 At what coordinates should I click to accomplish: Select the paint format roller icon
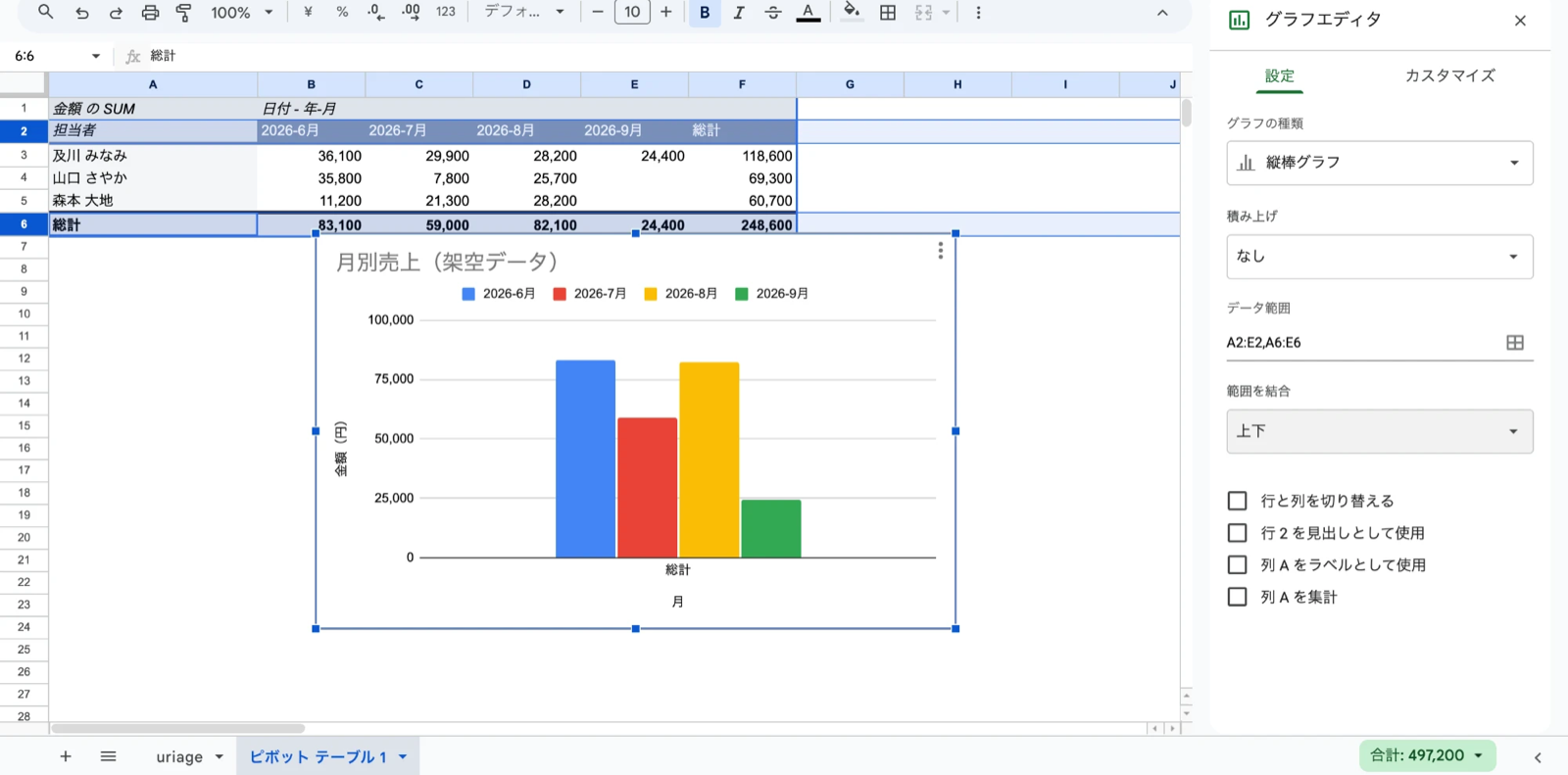pos(183,13)
